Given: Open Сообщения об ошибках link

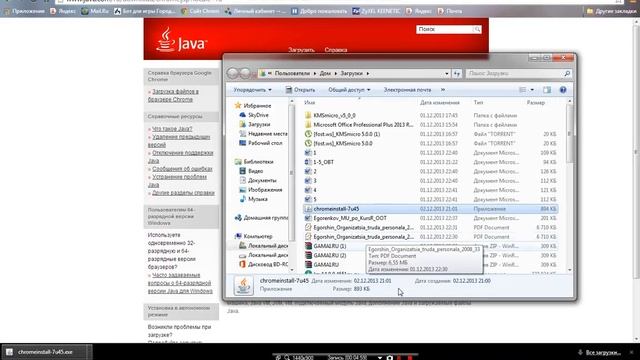Looking at the screenshot, I should [x=182, y=169].
